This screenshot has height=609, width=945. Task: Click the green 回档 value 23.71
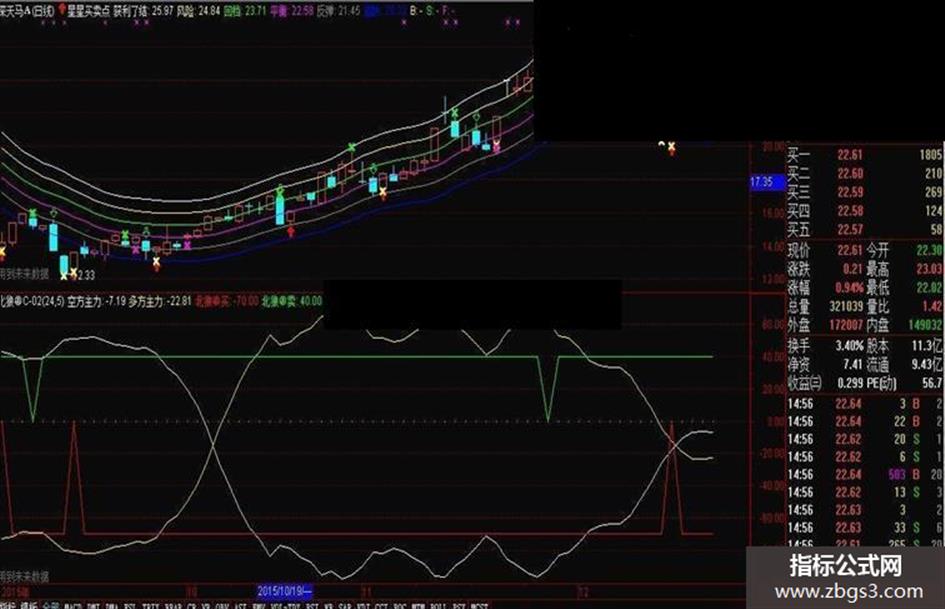coord(254,10)
